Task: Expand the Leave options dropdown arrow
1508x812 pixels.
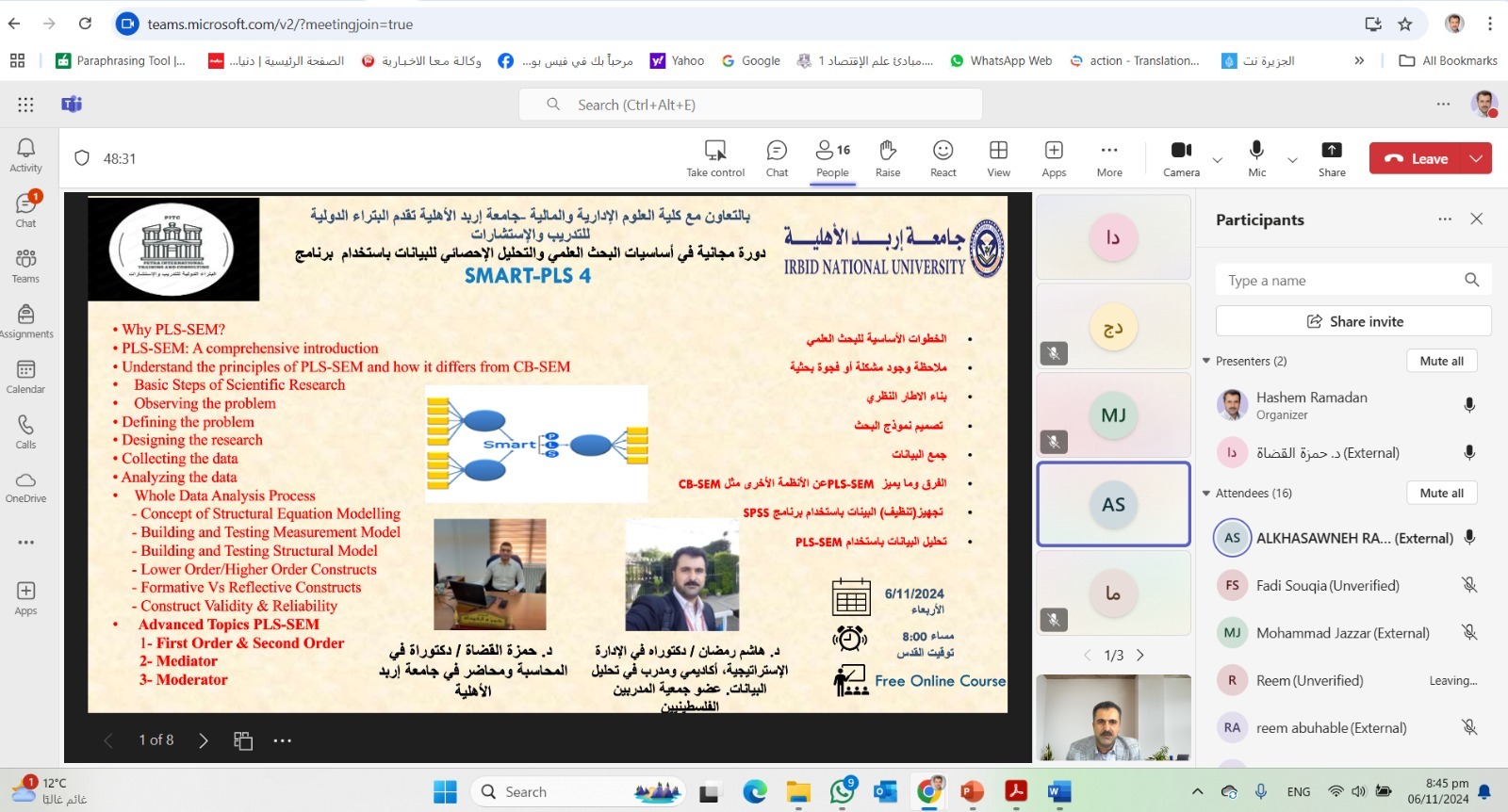Action: (x=1476, y=158)
